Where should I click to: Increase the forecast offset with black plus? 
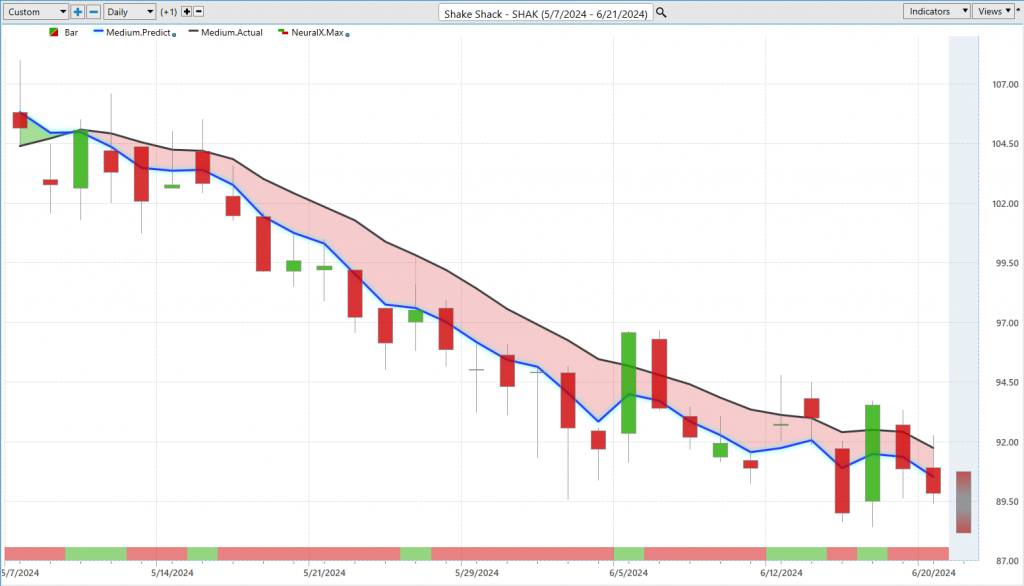point(186,11)
